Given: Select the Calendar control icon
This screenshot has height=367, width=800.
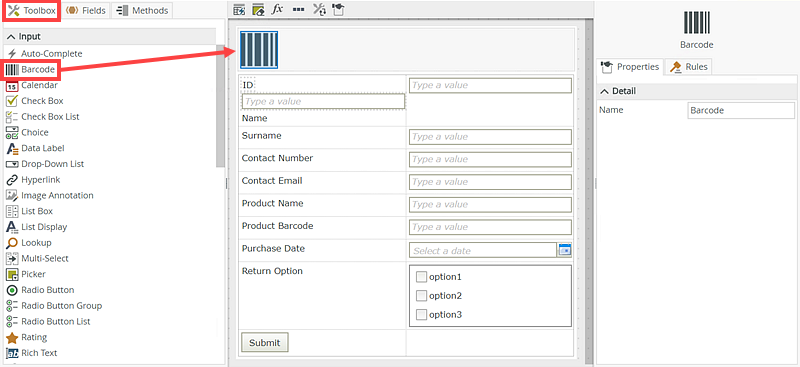Looking at the screenshot, I should tap(12, 86).
